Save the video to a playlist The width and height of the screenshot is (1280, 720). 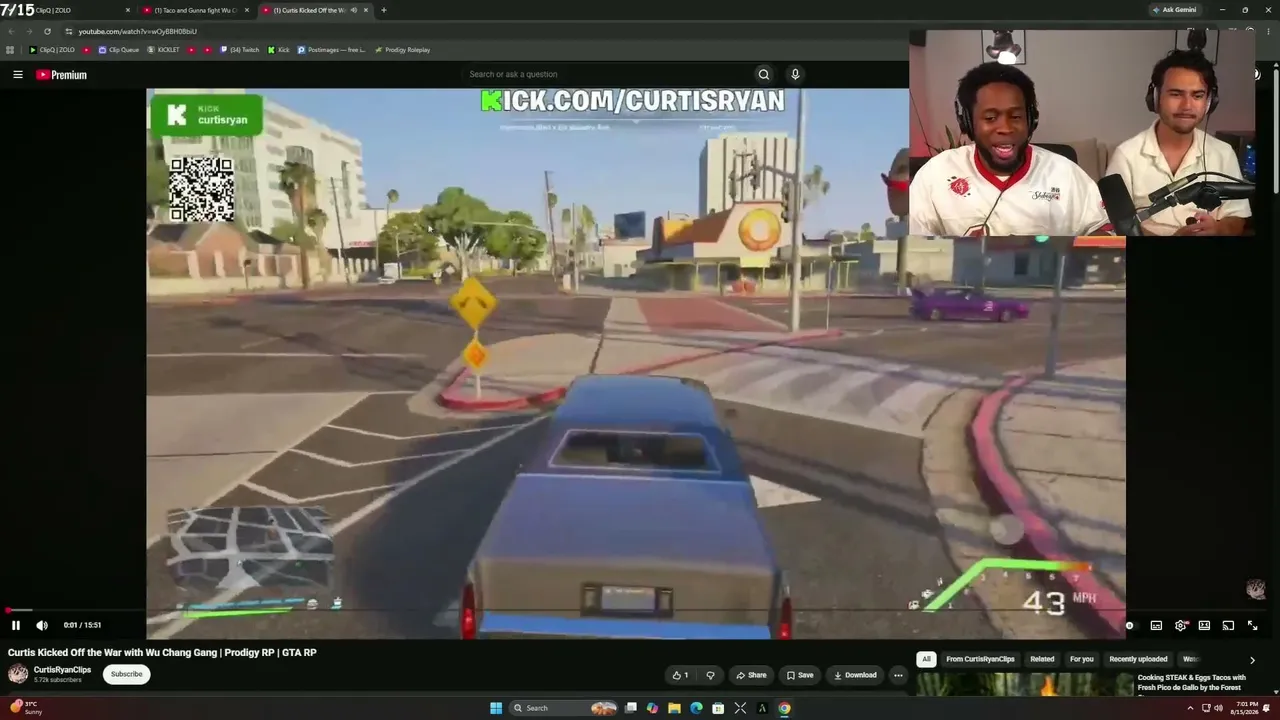pos(799,675)
